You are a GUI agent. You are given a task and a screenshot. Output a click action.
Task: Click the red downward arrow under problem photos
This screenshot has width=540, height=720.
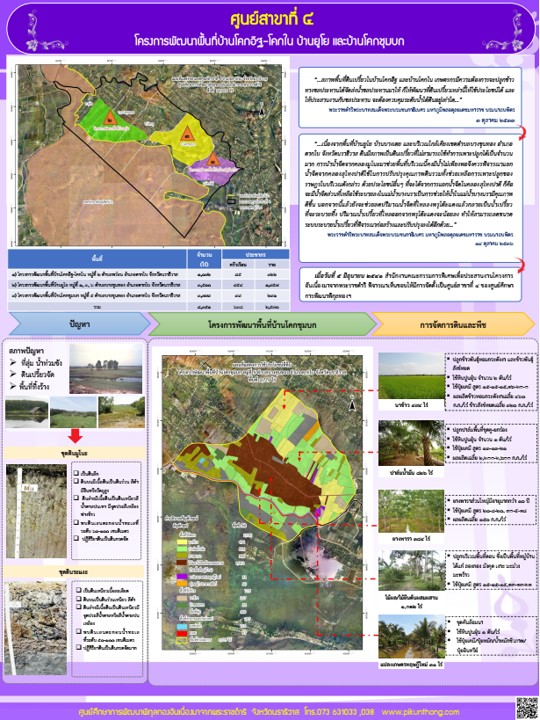75,436
